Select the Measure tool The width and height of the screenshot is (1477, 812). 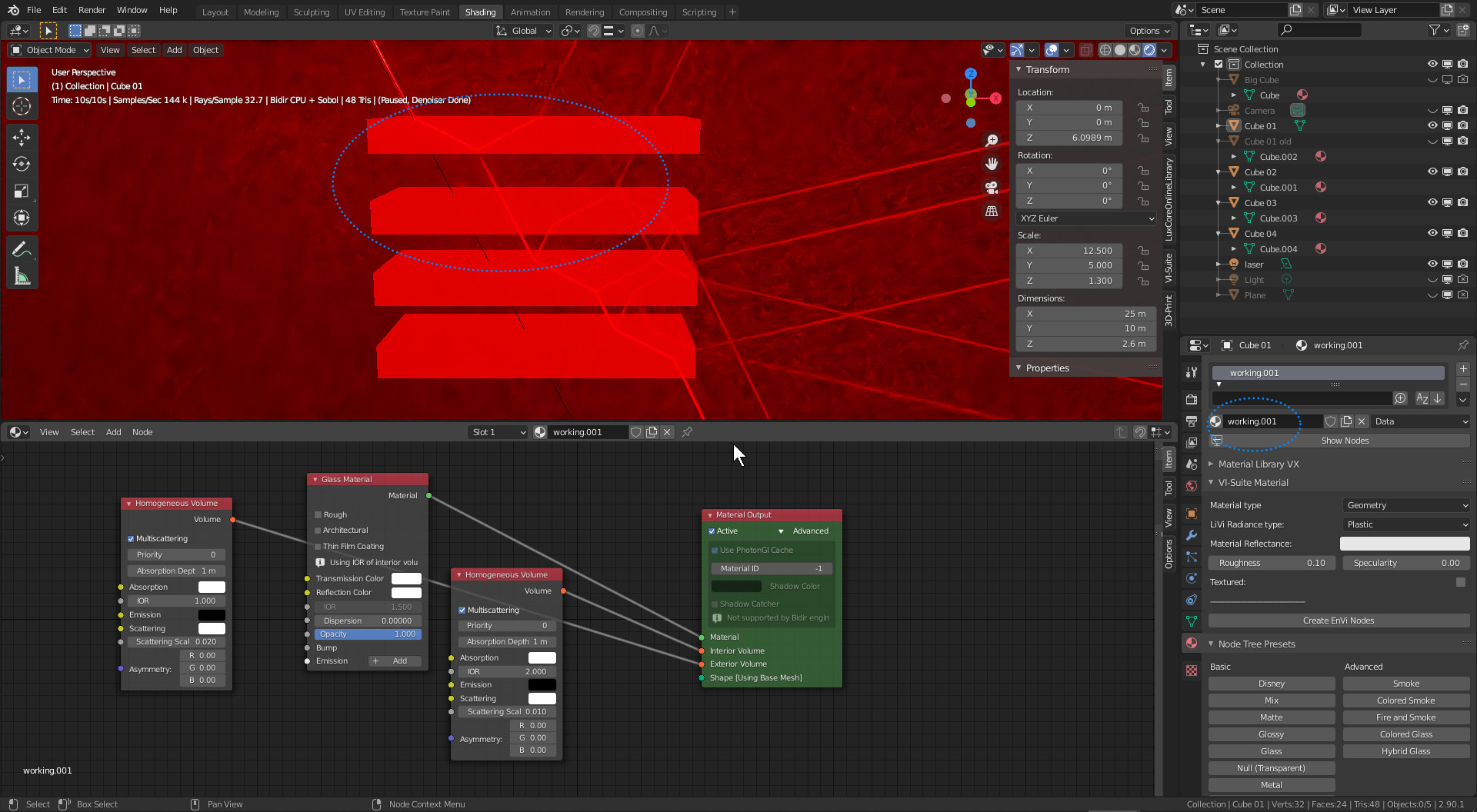coord(22,276)
